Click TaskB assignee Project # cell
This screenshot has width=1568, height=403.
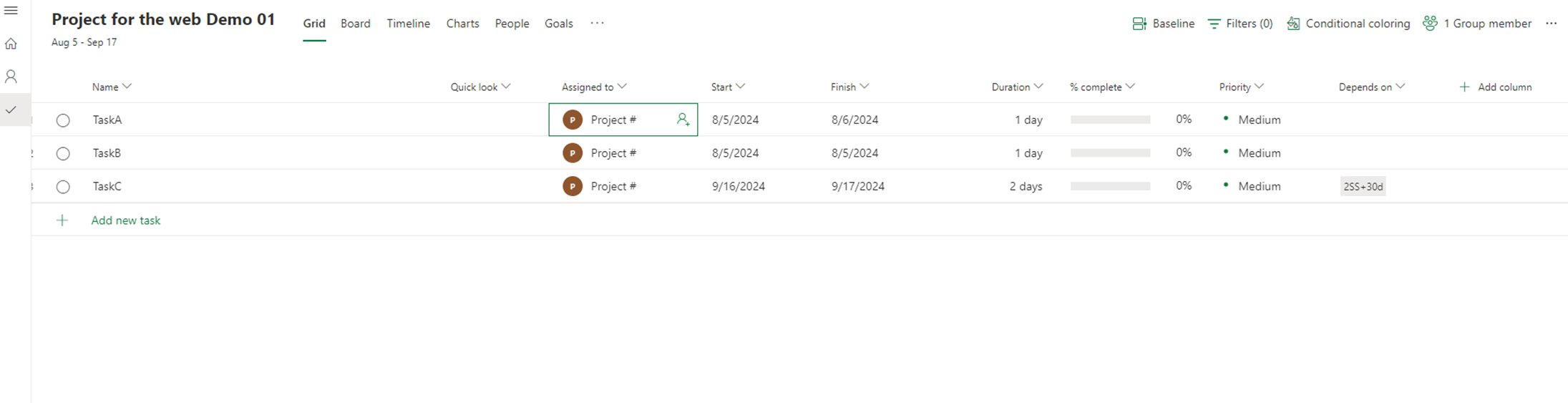623,152
